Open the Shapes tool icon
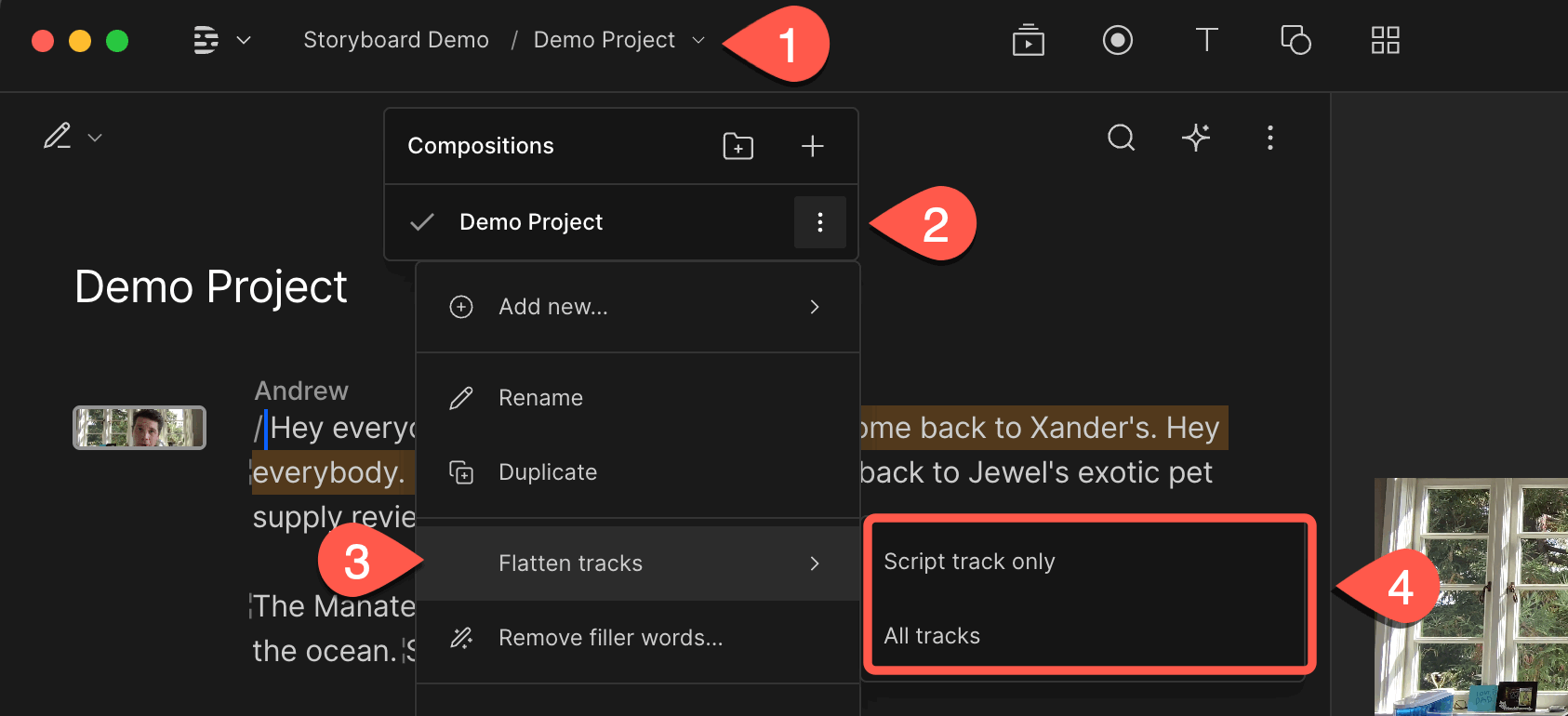This screenshot has height=716, width=1568. (1296, 40)
